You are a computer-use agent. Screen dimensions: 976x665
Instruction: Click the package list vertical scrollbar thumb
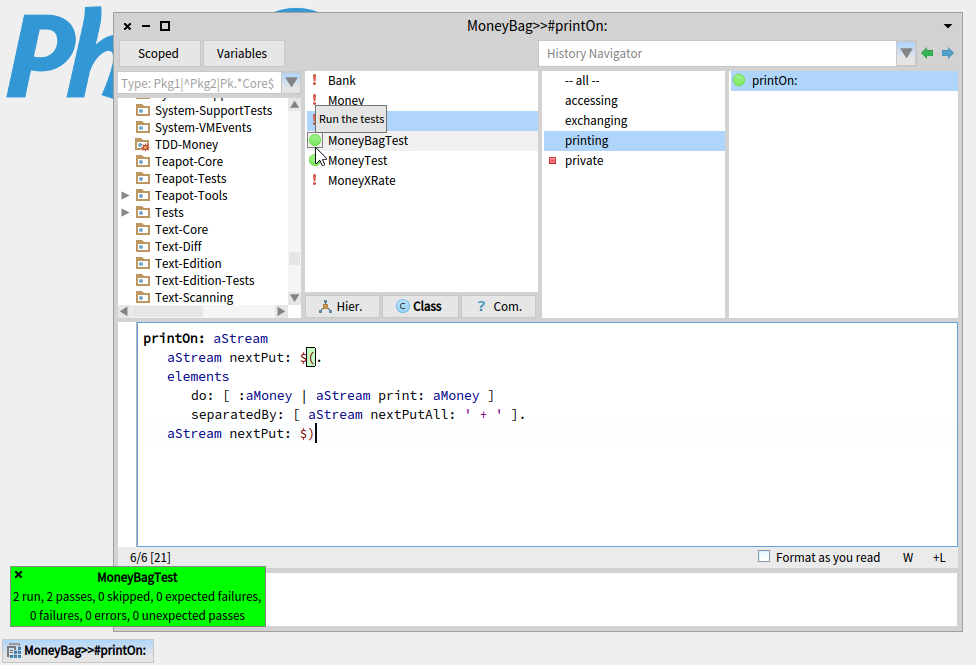point(294,258)
